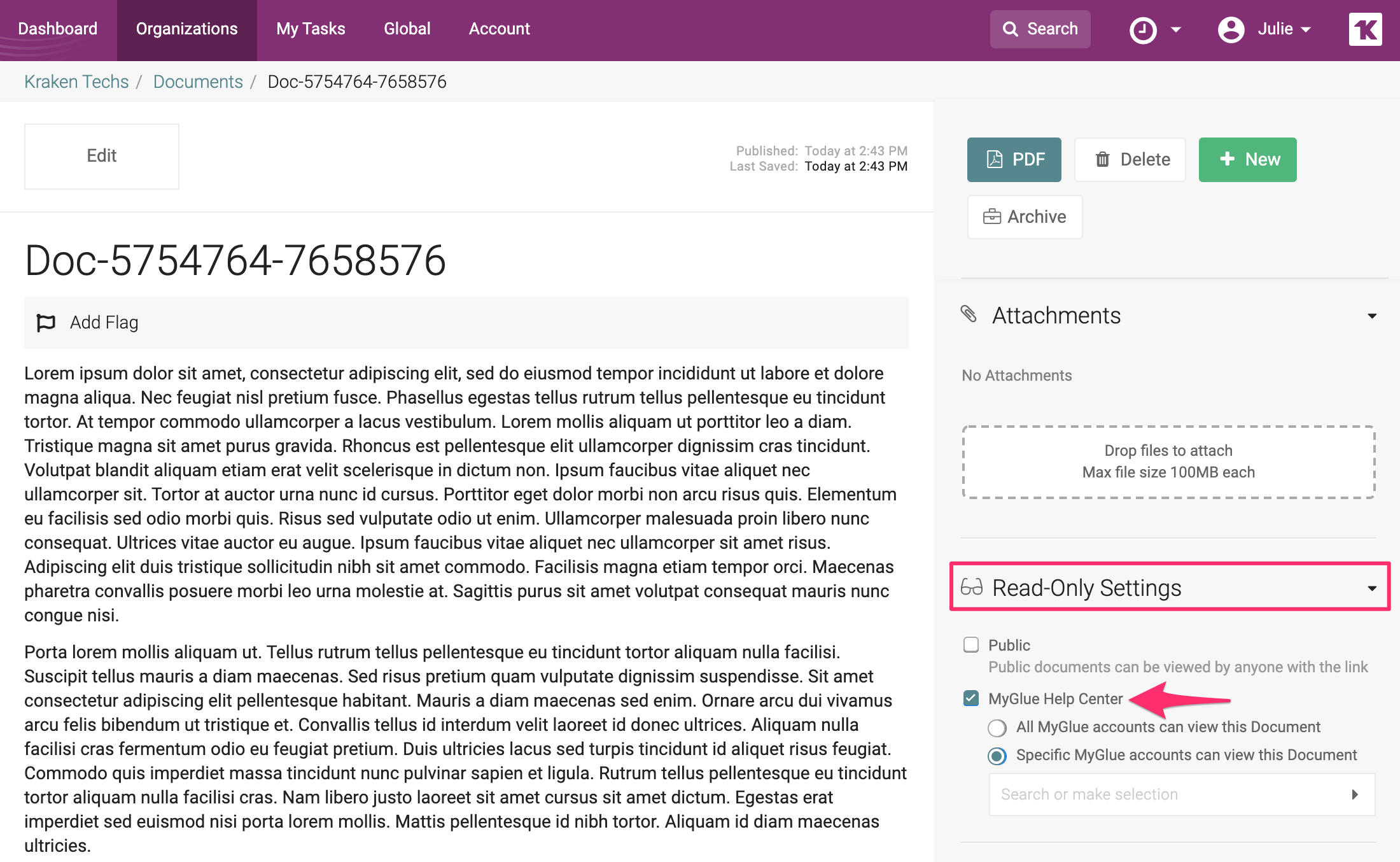Click the Edit button
The height and width of the screenshot is (862, 1400).
pos(102,156)
